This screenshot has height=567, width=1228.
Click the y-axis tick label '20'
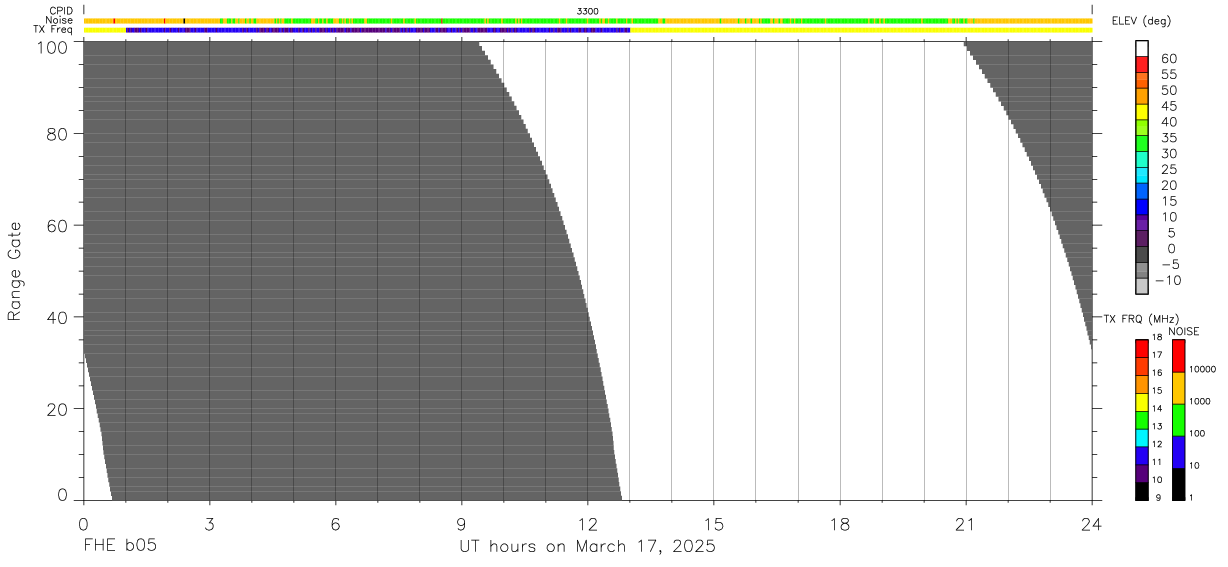pos(56,409)
